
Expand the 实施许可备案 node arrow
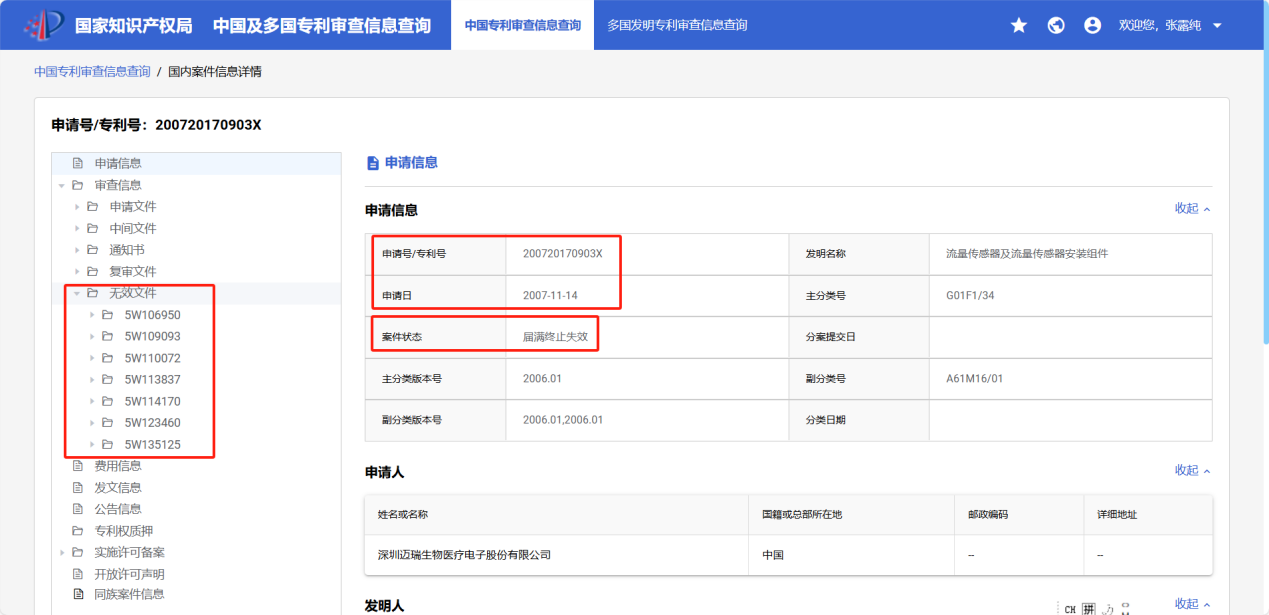(x=62, y=552)
